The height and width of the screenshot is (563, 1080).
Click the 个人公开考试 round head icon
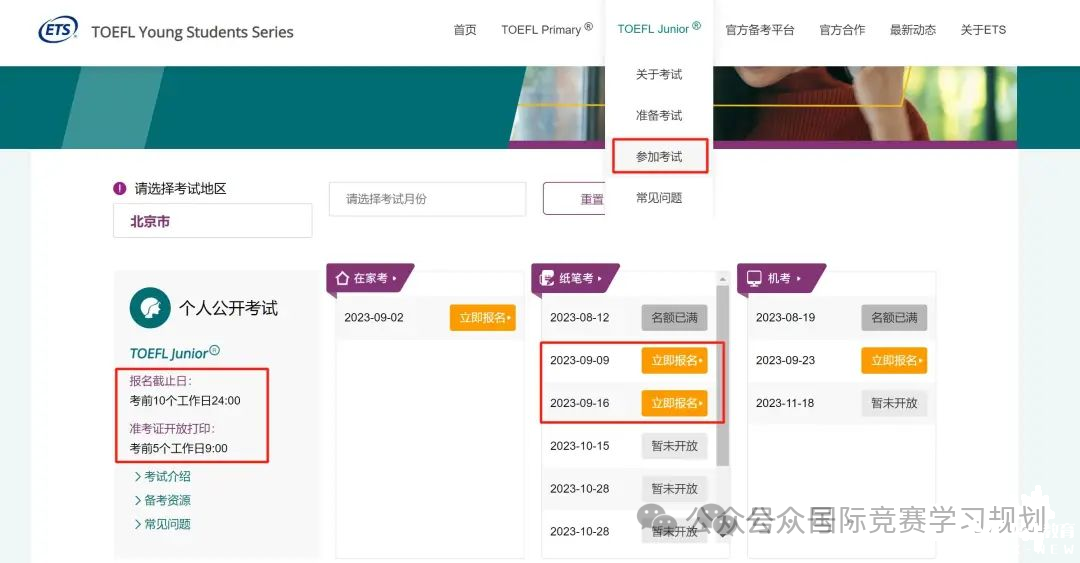[x=149, y=307]
